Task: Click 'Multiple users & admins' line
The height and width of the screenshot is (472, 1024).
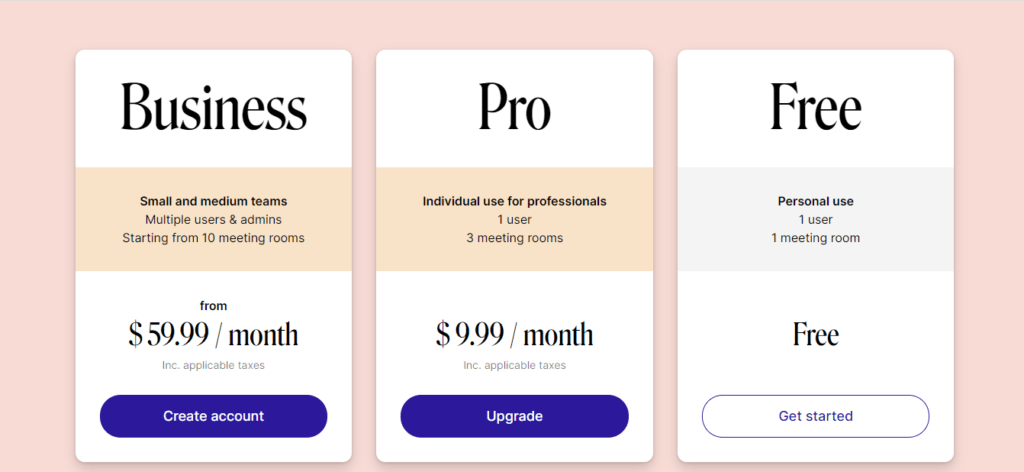Action: click(x=213, y=219)
